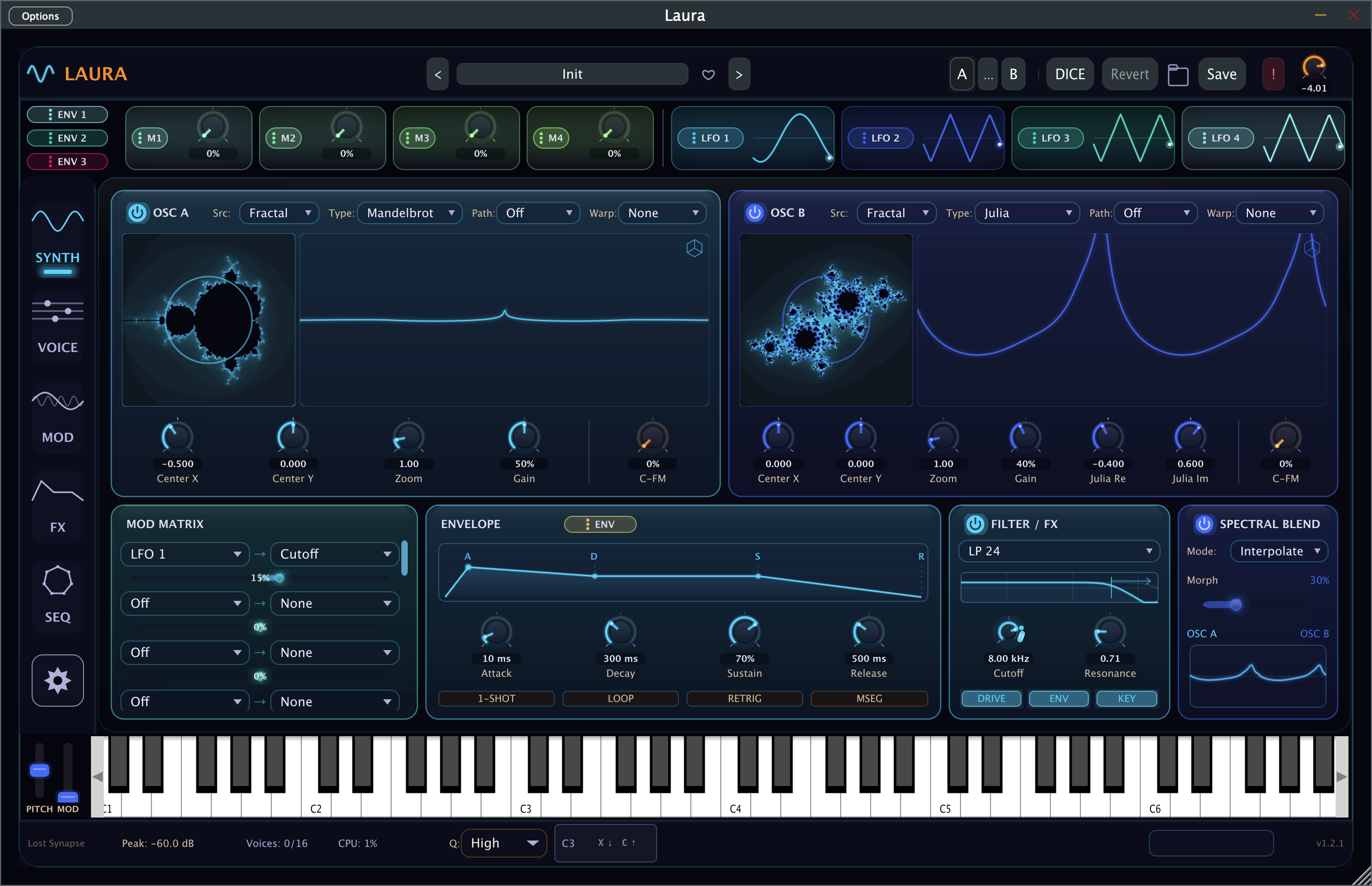Click the OSC A Gain knob
This screenshot has height=886, width=1372.
point(524,438)
